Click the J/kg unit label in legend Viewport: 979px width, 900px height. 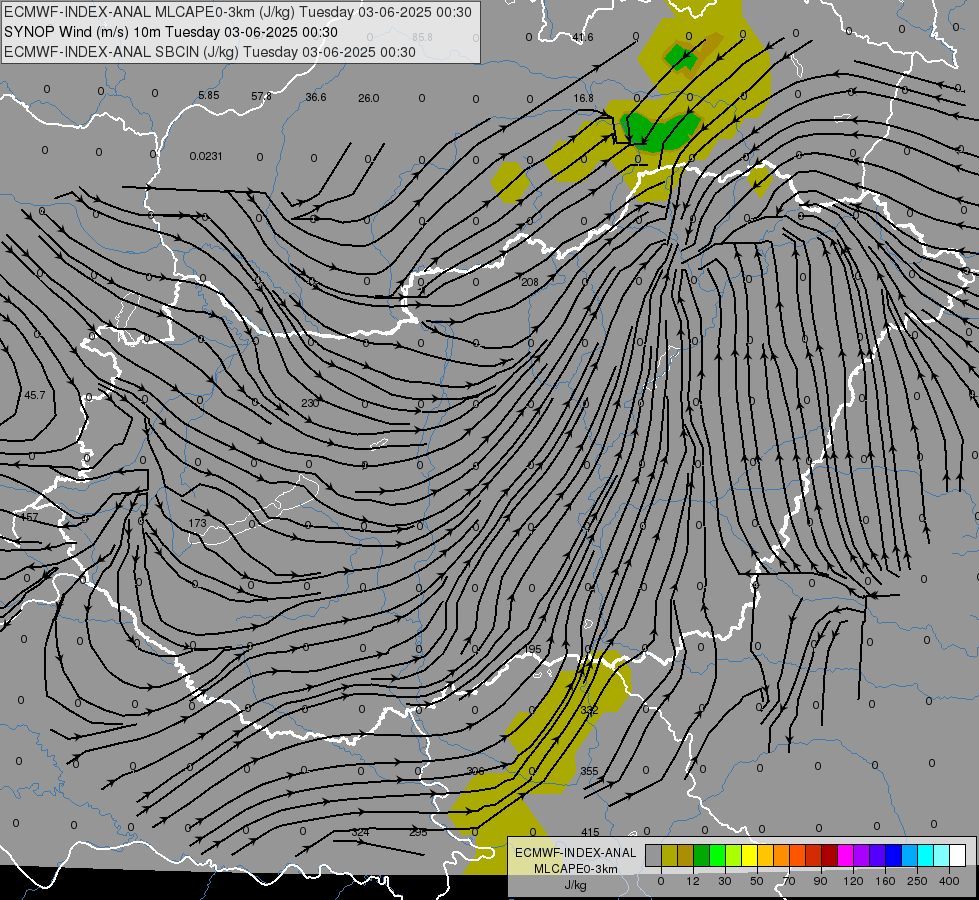[575, 885]
